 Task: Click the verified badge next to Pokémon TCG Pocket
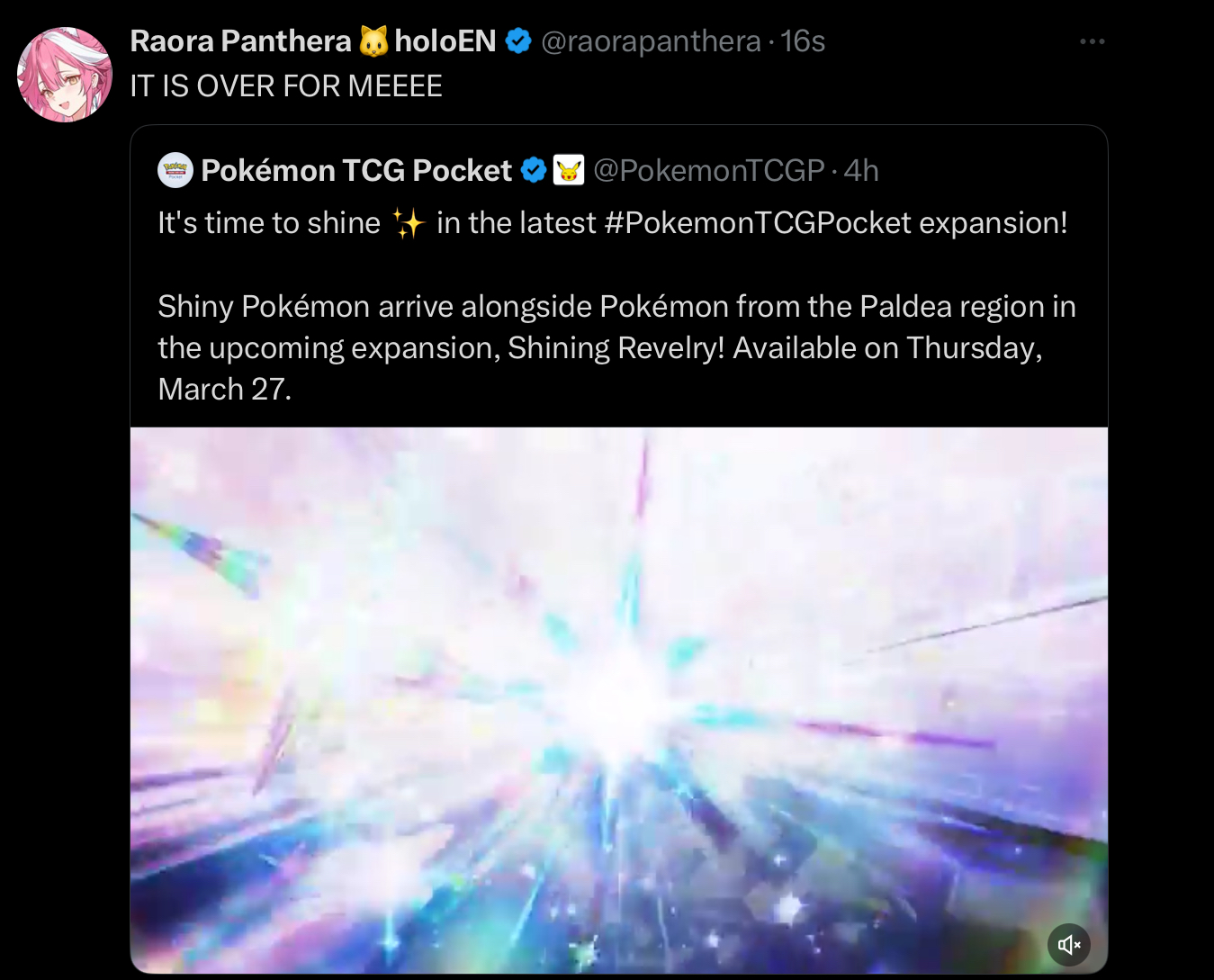tap(534, 170)
